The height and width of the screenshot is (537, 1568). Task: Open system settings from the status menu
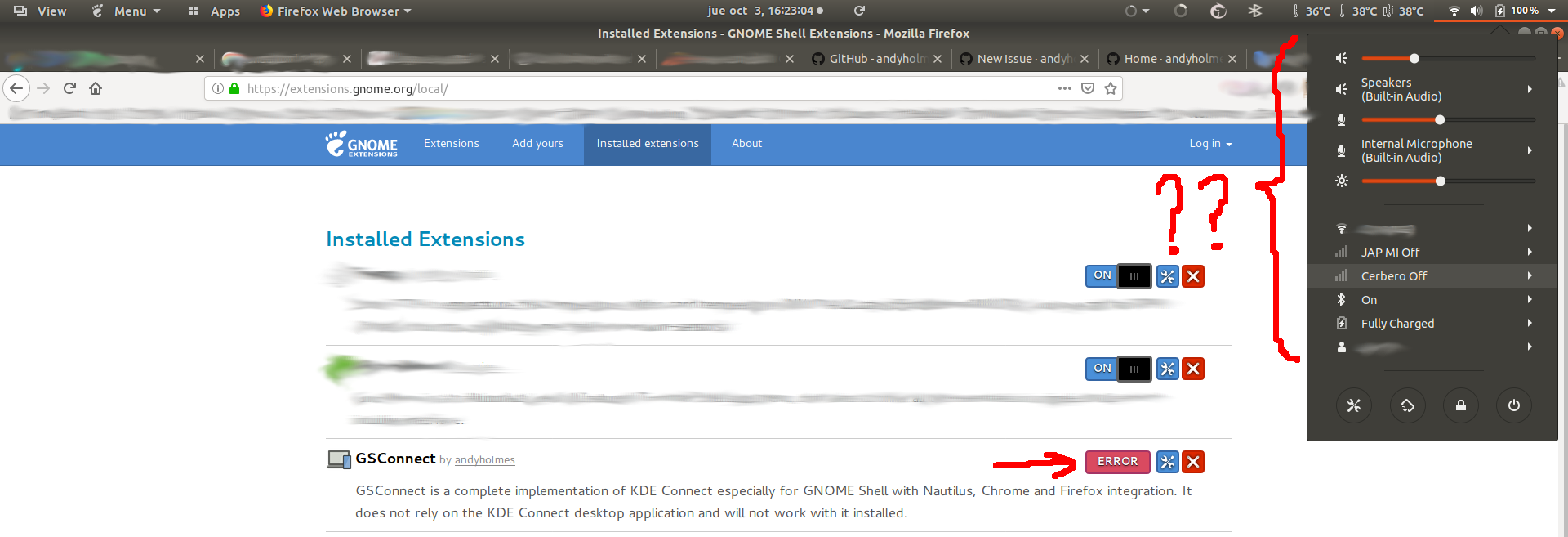(x=1354, y=405)
